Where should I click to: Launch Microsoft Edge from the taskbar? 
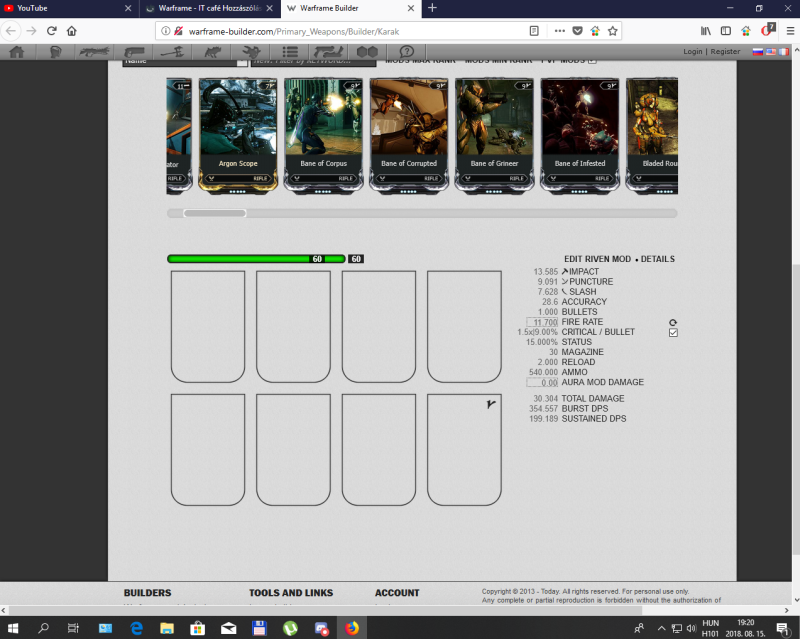136,628
